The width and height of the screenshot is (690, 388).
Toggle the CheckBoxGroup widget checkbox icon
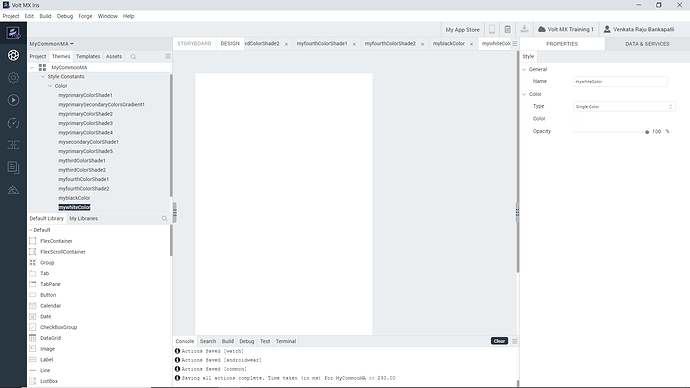click(x=33, y=327)
